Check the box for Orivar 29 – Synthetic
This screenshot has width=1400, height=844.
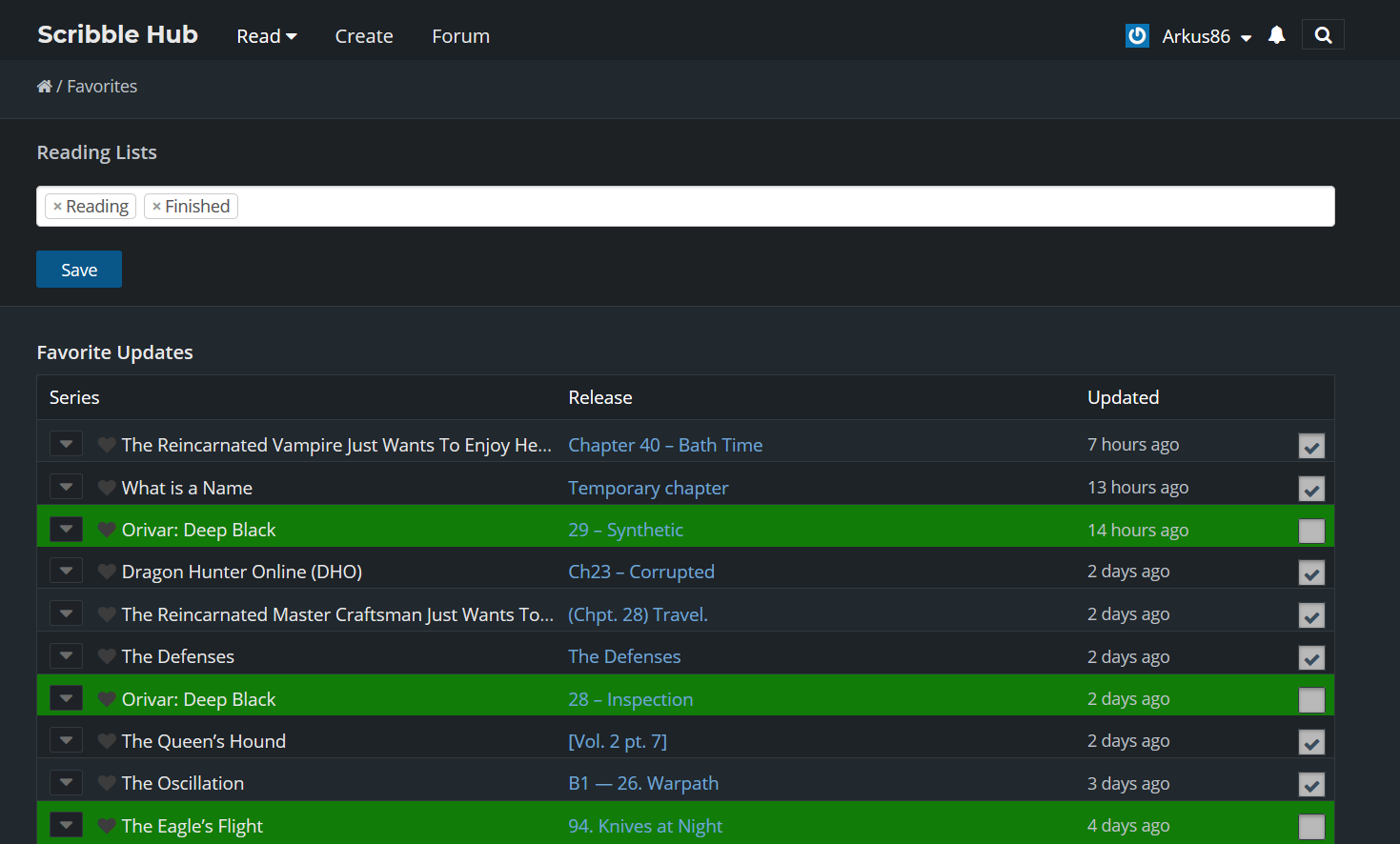1311,531
